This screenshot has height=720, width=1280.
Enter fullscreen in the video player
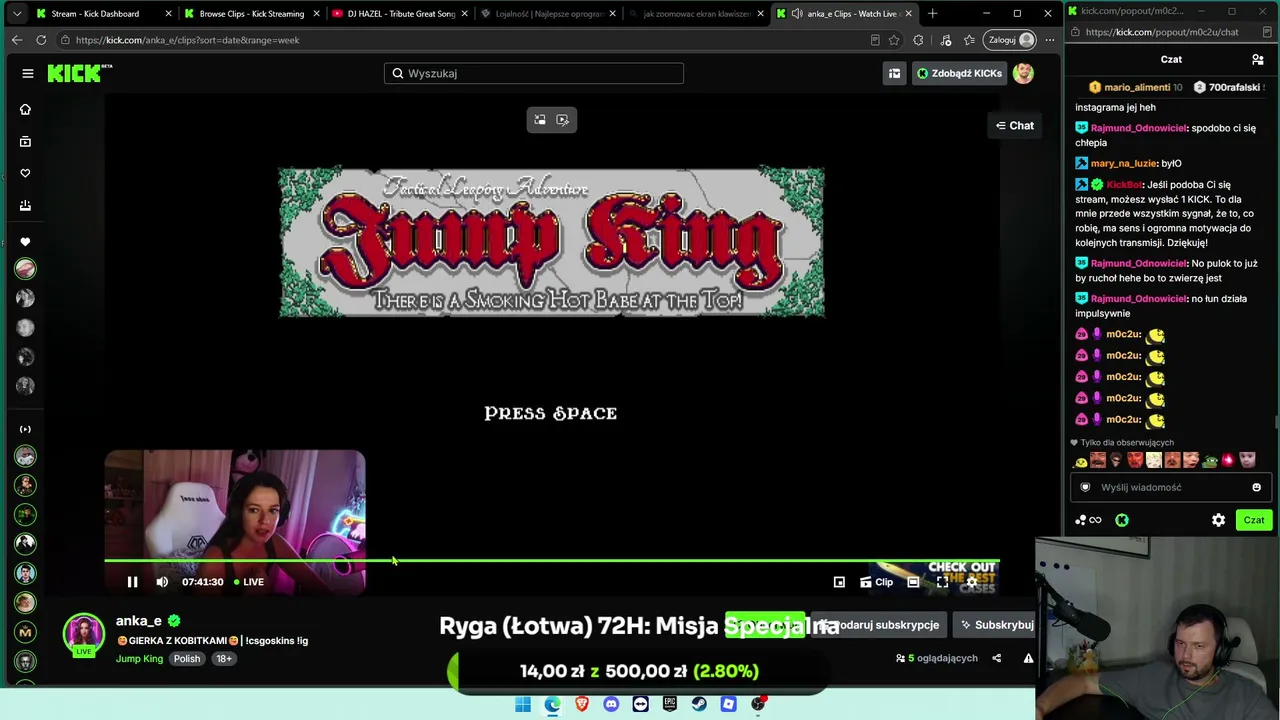coord(942,582)
